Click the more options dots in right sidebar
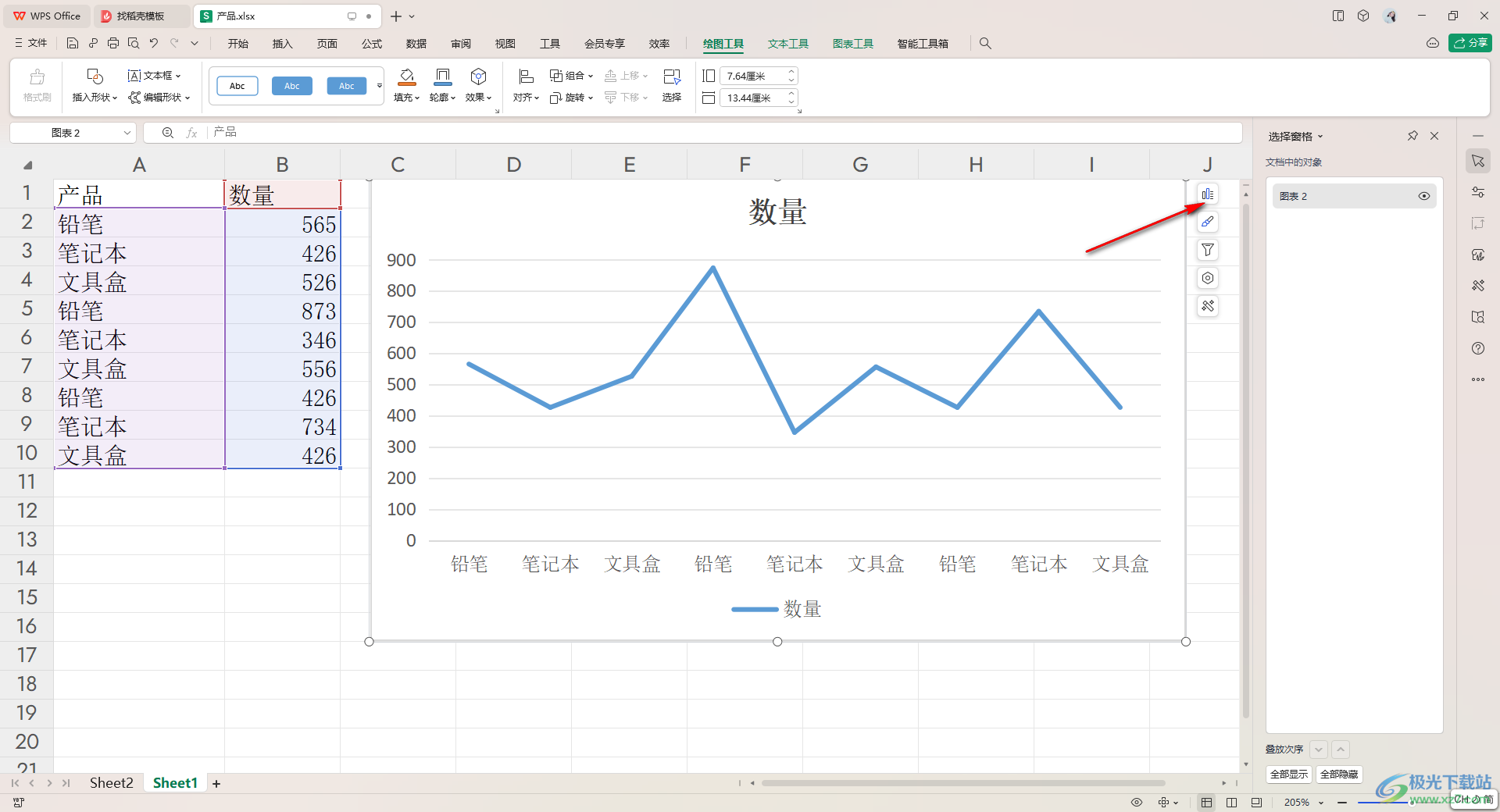This screenshot has height=812, width=1500. click(x=1478, y=379)
